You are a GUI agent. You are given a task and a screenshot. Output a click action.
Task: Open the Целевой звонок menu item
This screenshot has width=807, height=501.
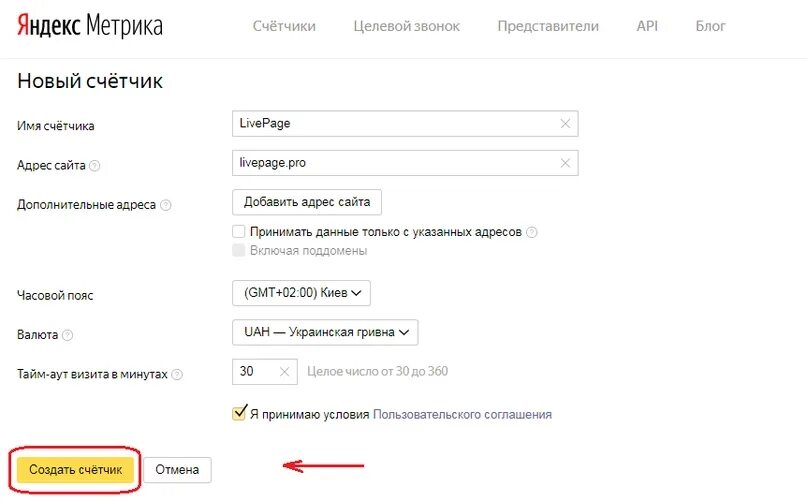407,26
